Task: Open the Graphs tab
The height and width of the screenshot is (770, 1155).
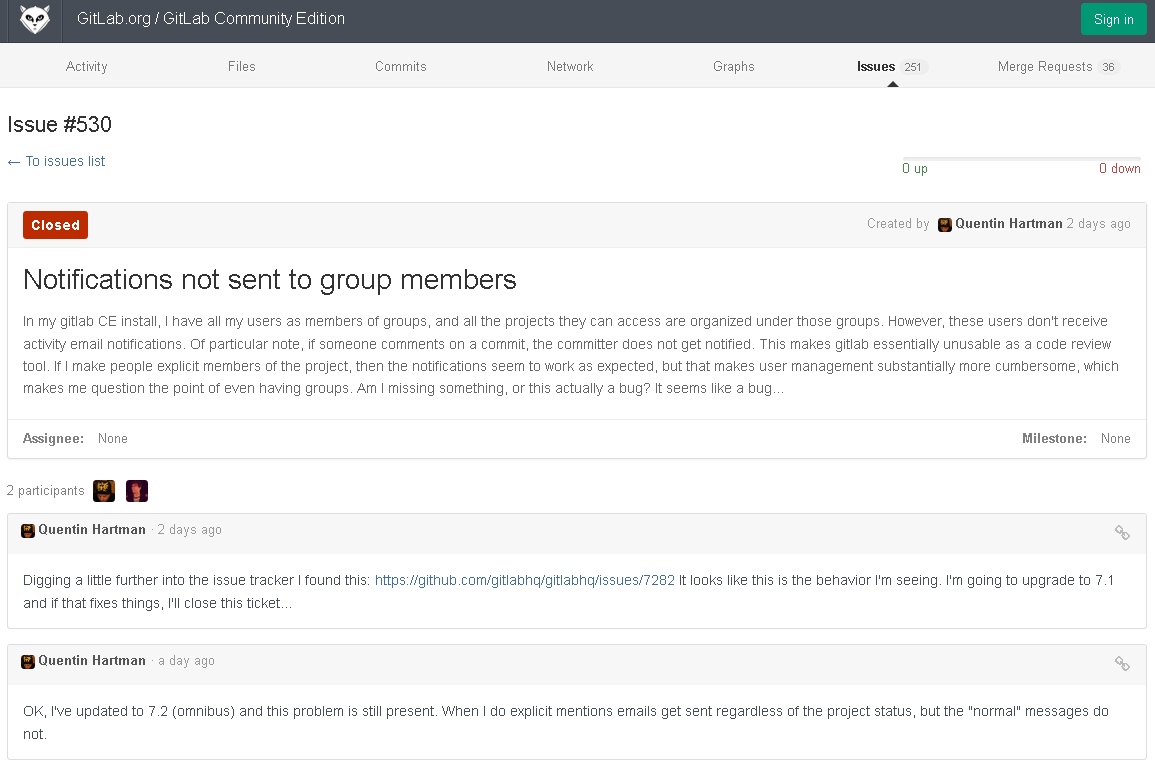Action: tap(734, 66)
